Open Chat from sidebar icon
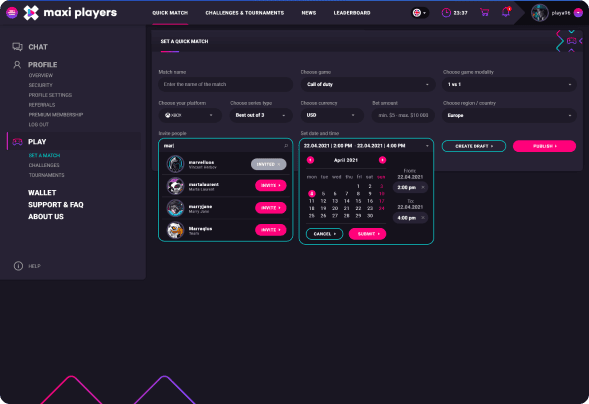 click(17, 47)
